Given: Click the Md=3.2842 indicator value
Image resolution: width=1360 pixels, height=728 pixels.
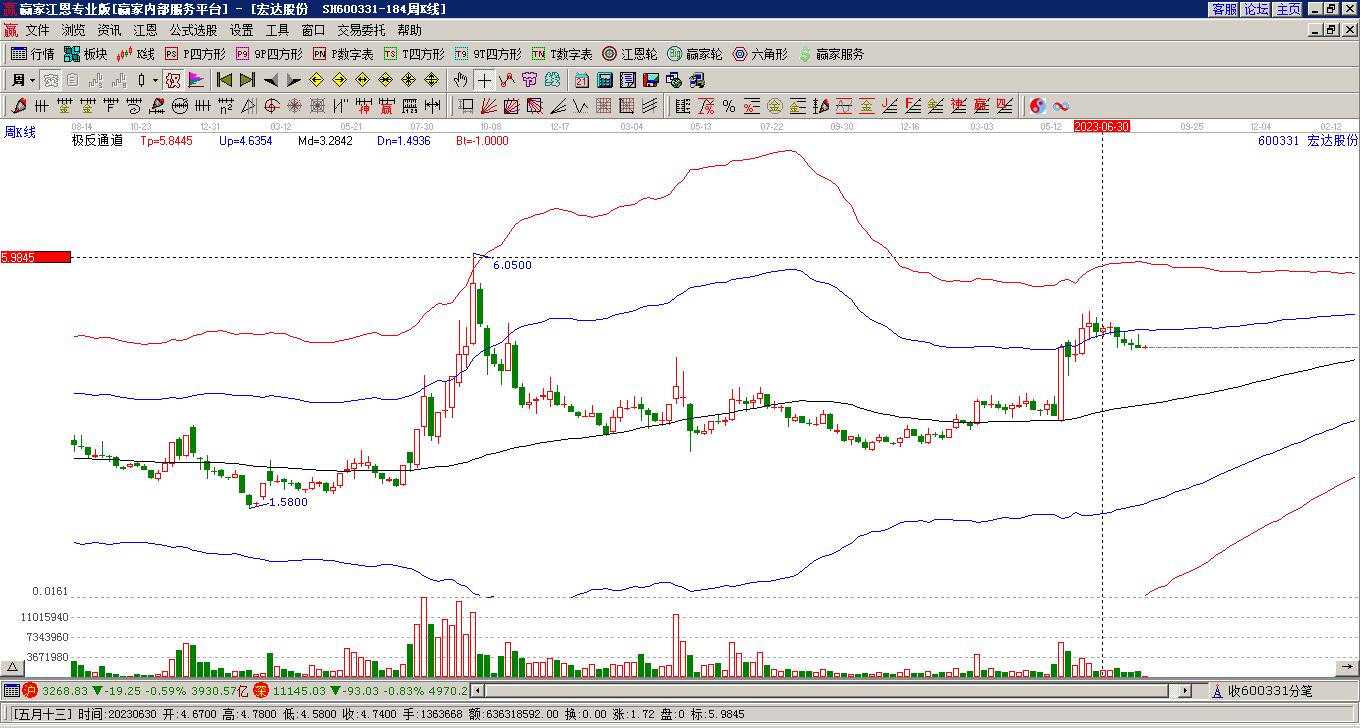Looking at the screenshot, I should click(x=325, y=141).
